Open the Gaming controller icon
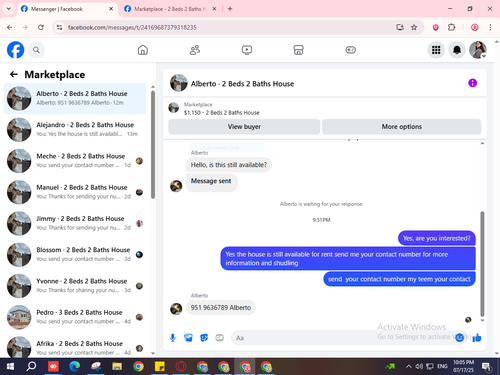500x375 pixels. 350,50
